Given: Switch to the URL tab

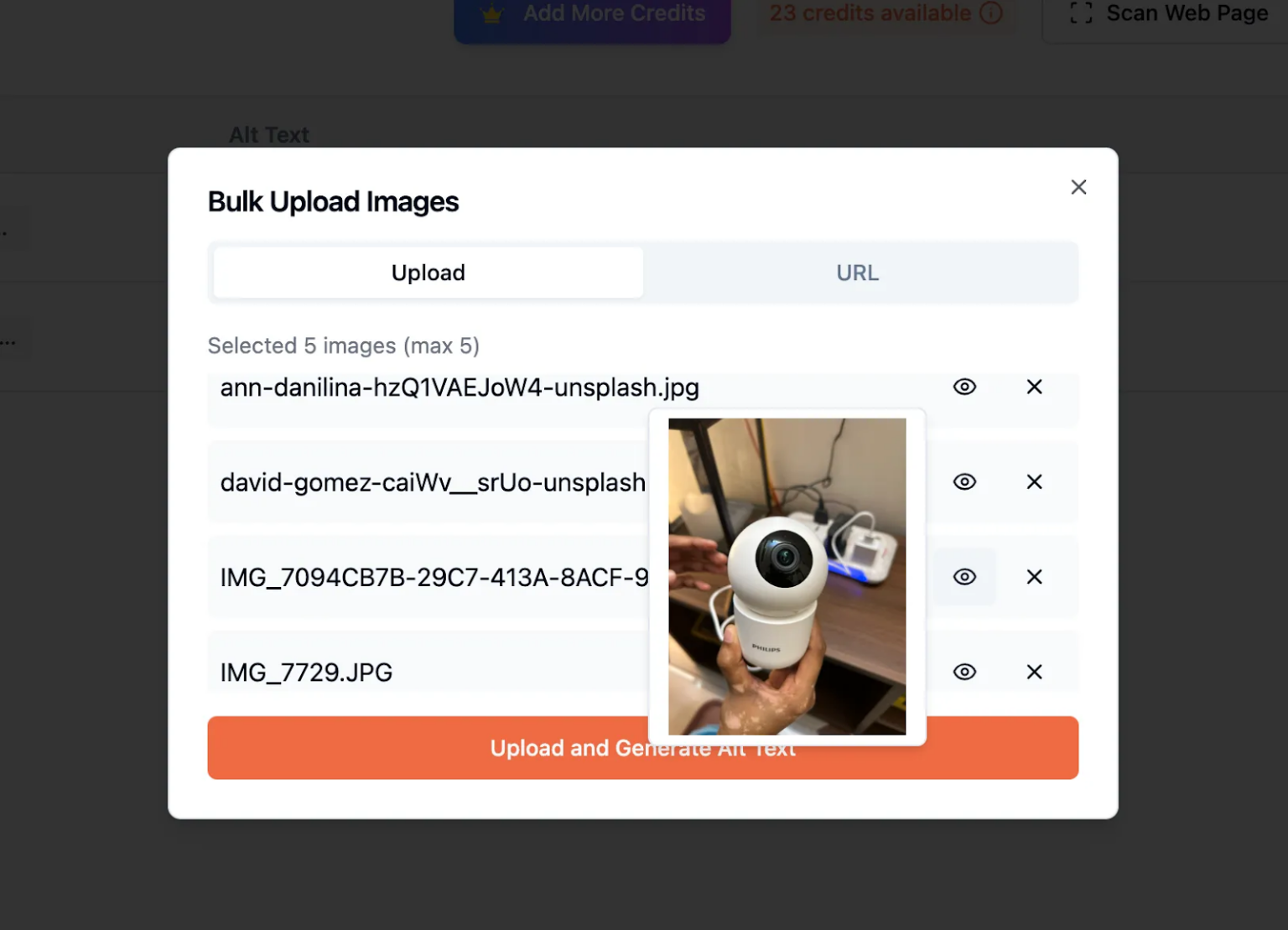Looking at the screenshot, I should pyautogui.click(x=858, y=273).
